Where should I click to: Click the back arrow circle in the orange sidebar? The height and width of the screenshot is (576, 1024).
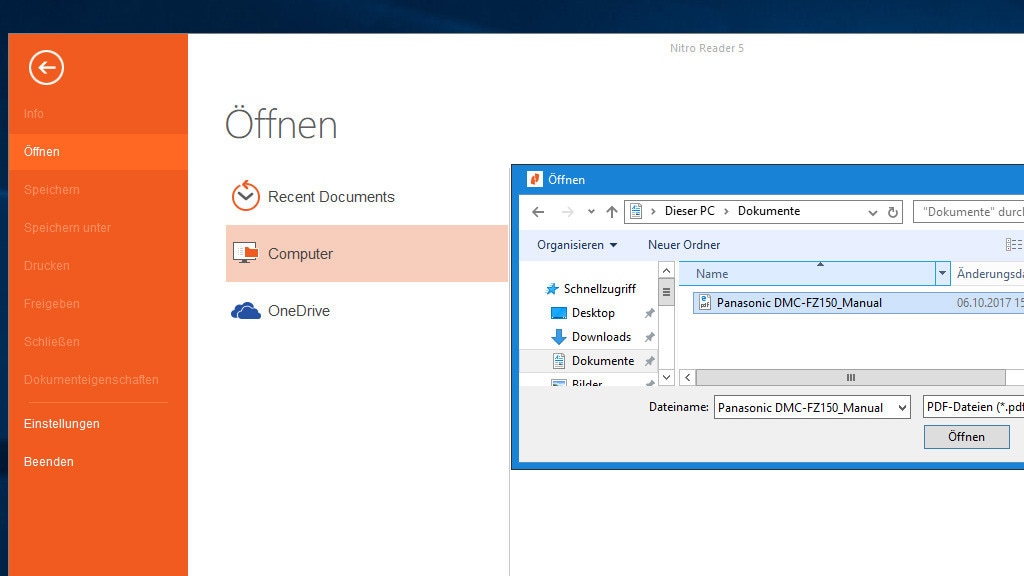46,67
